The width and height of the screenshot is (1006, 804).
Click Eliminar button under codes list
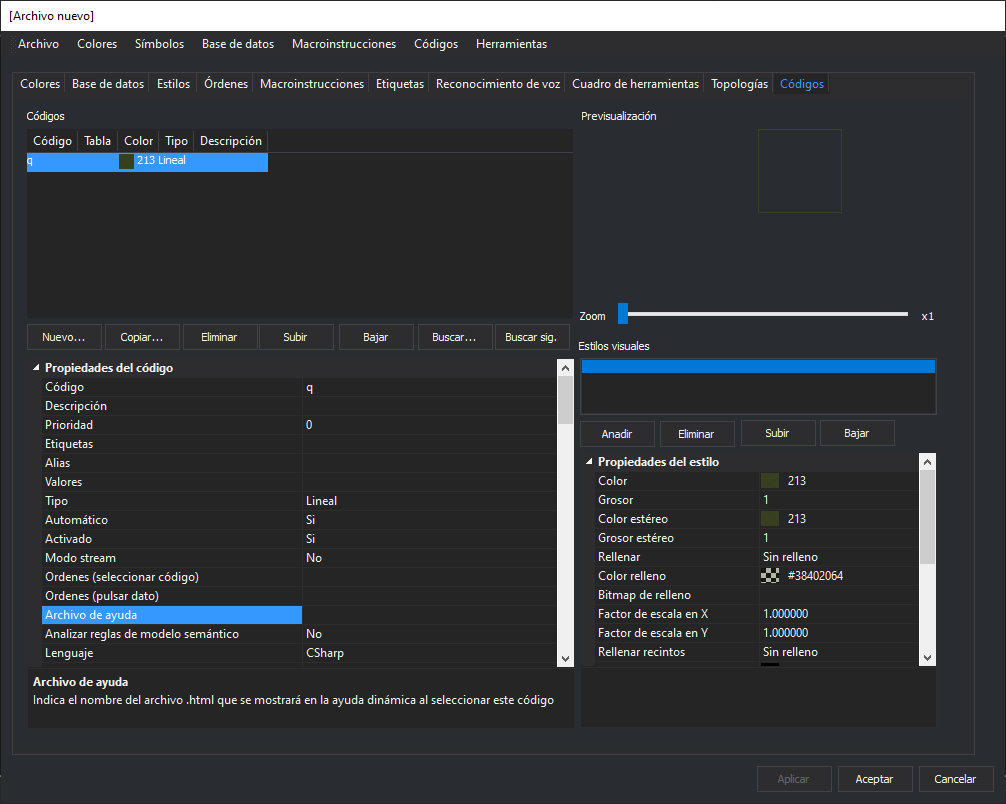pos(219,337)
